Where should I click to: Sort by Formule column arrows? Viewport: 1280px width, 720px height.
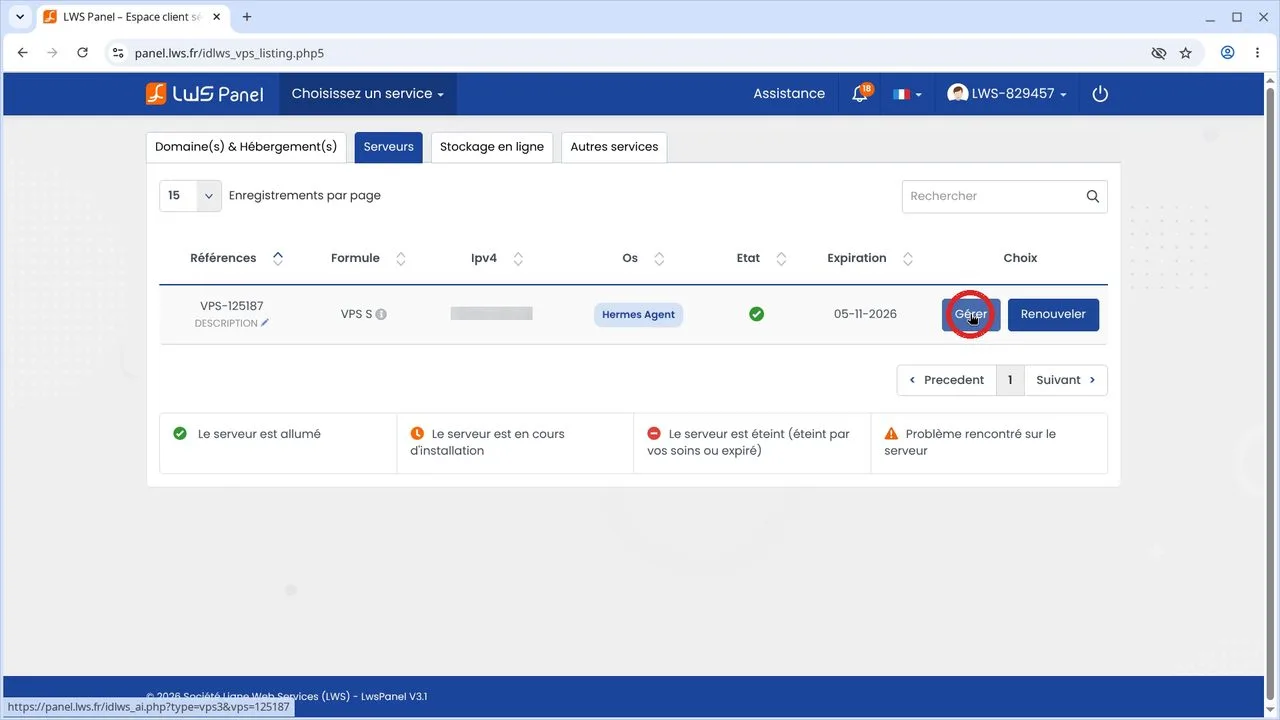pyautogui.click(x=401, y=258)
